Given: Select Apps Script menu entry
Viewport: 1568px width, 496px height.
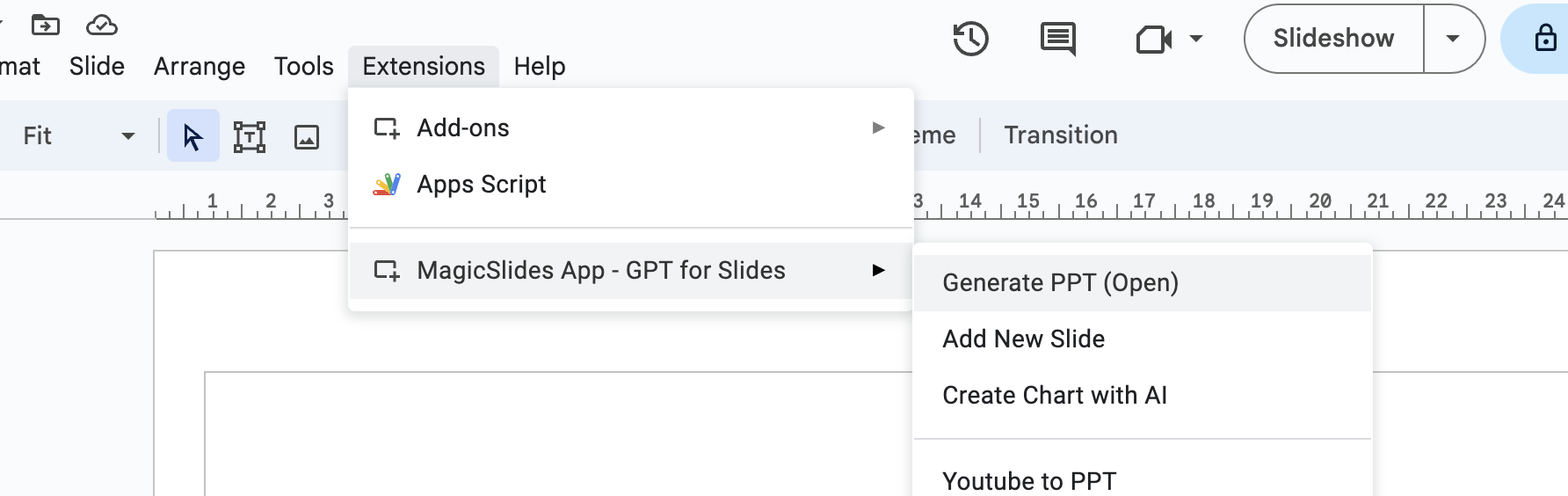Looking at the screenshot, I should [x=482, y=185].
